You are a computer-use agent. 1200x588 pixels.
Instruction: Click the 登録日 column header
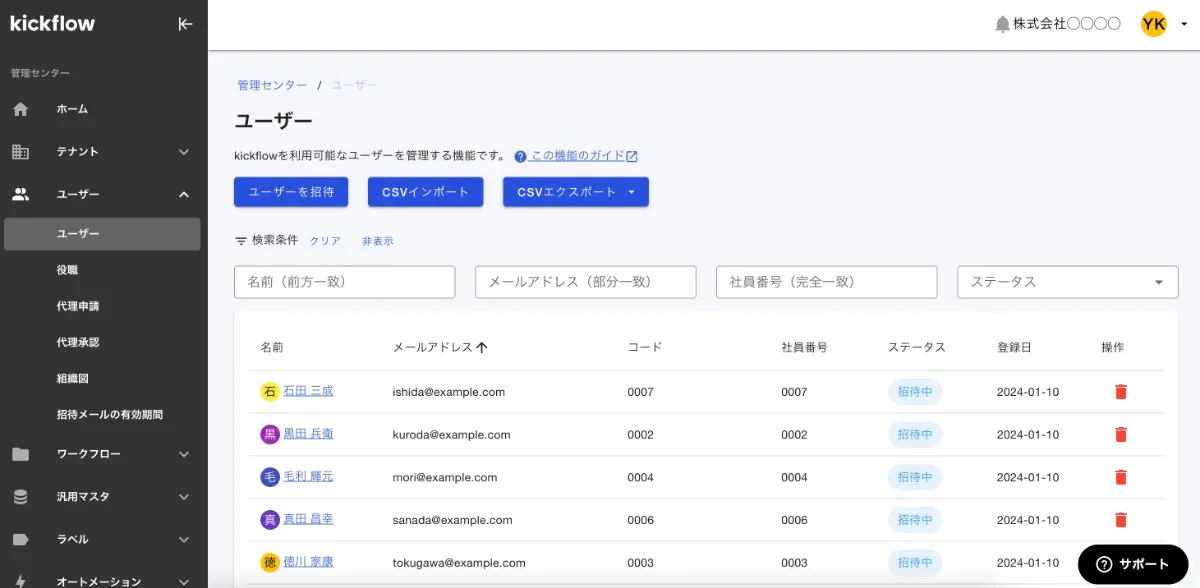[1014, 347]
